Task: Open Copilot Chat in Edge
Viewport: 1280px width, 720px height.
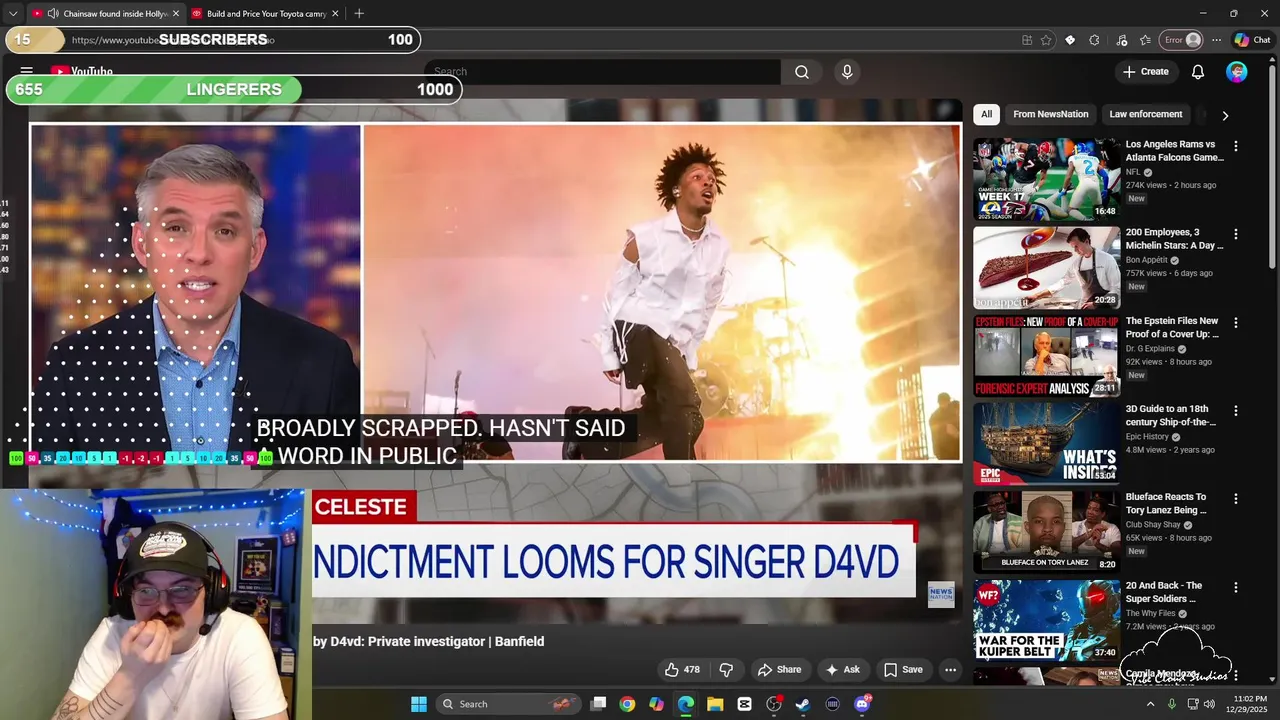Action: point(1252,40)
